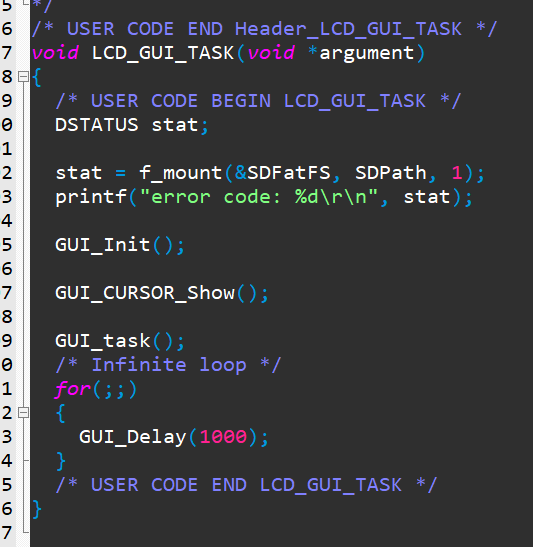Click the argument parameter name
533x547 pixels.
[x=367, y=53]
